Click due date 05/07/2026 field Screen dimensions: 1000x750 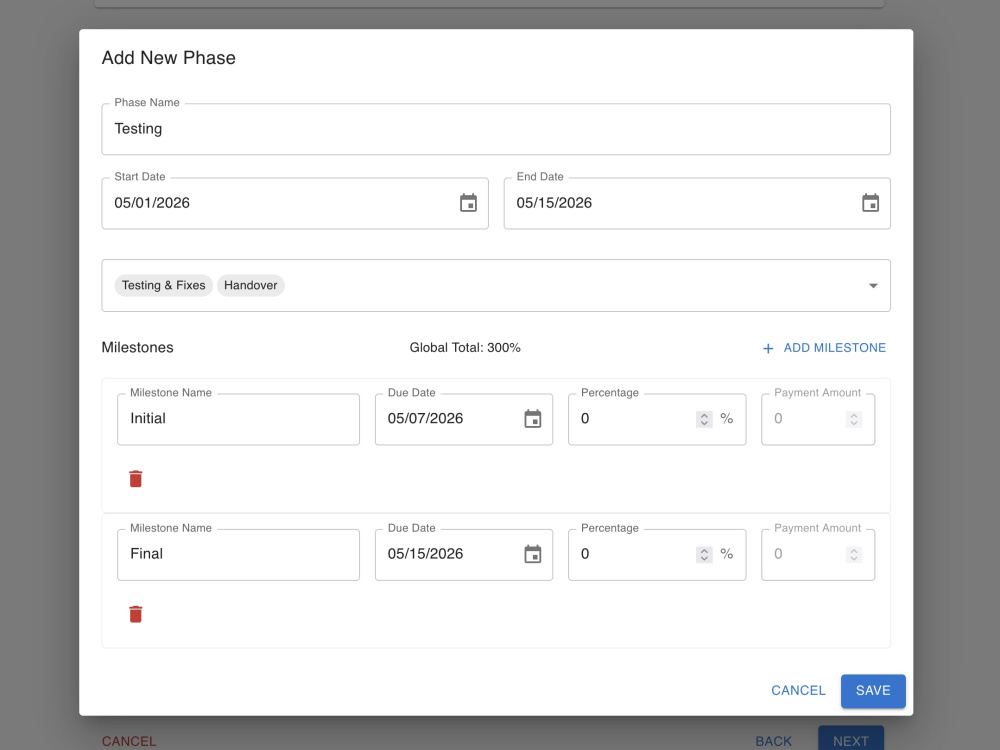464,419
